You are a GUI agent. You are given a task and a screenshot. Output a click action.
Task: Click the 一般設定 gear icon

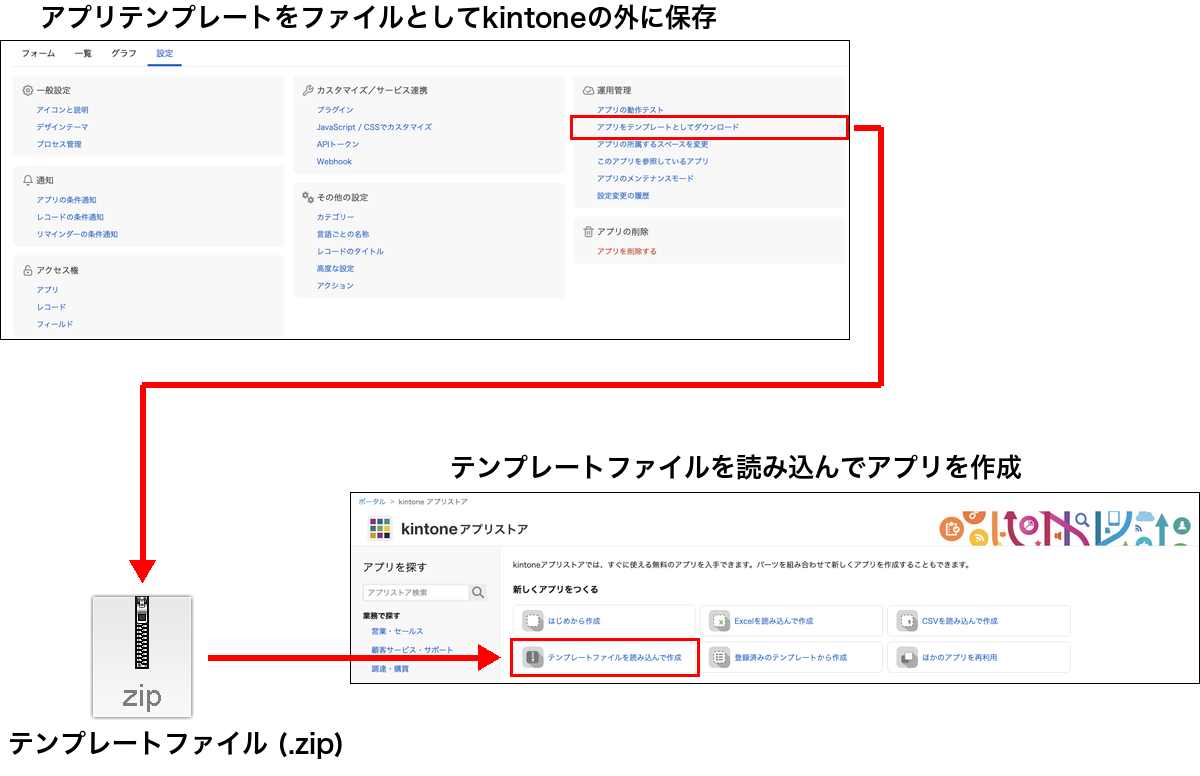pos(28,90)
